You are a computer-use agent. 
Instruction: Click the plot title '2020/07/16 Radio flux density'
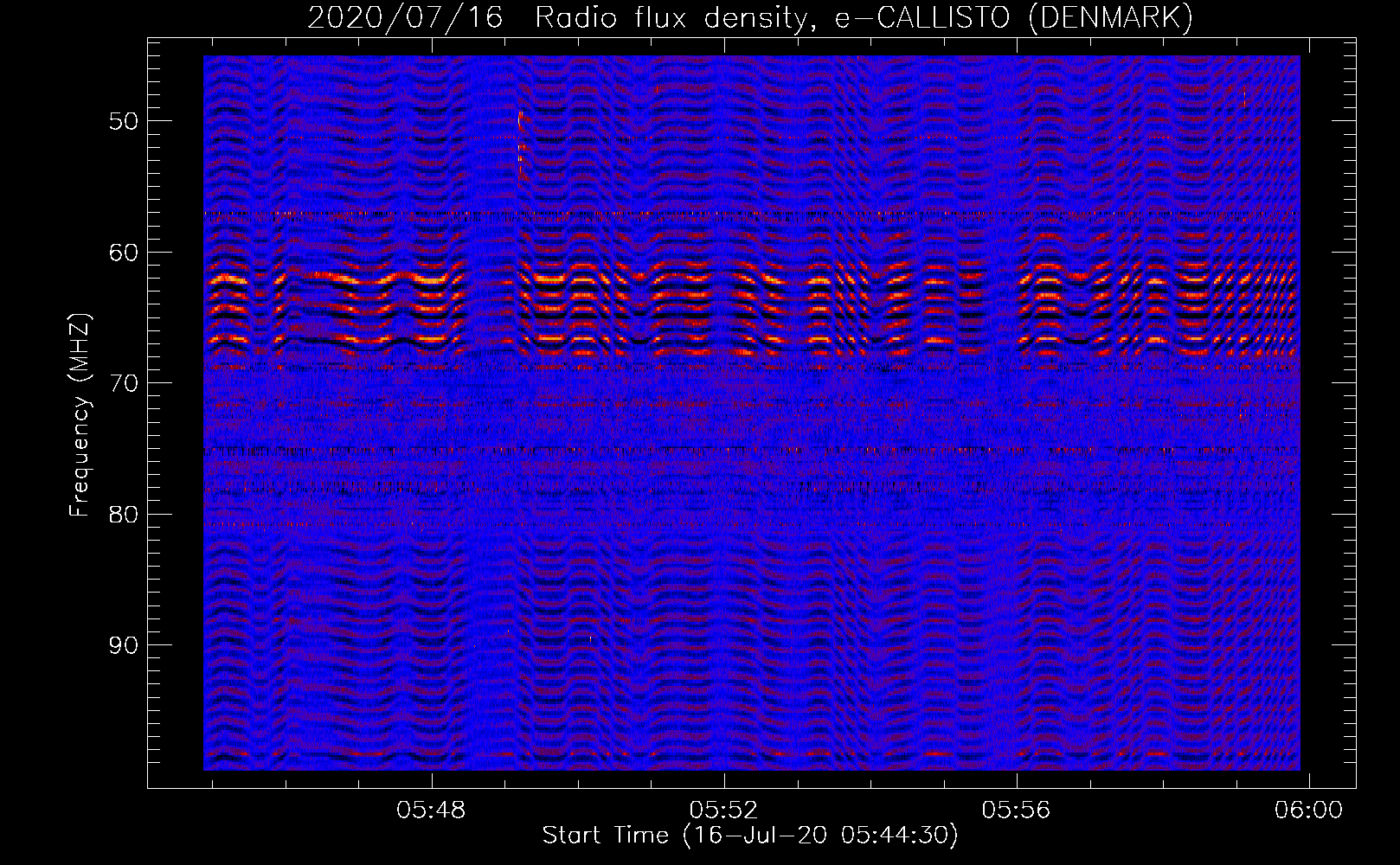[750, 17]
